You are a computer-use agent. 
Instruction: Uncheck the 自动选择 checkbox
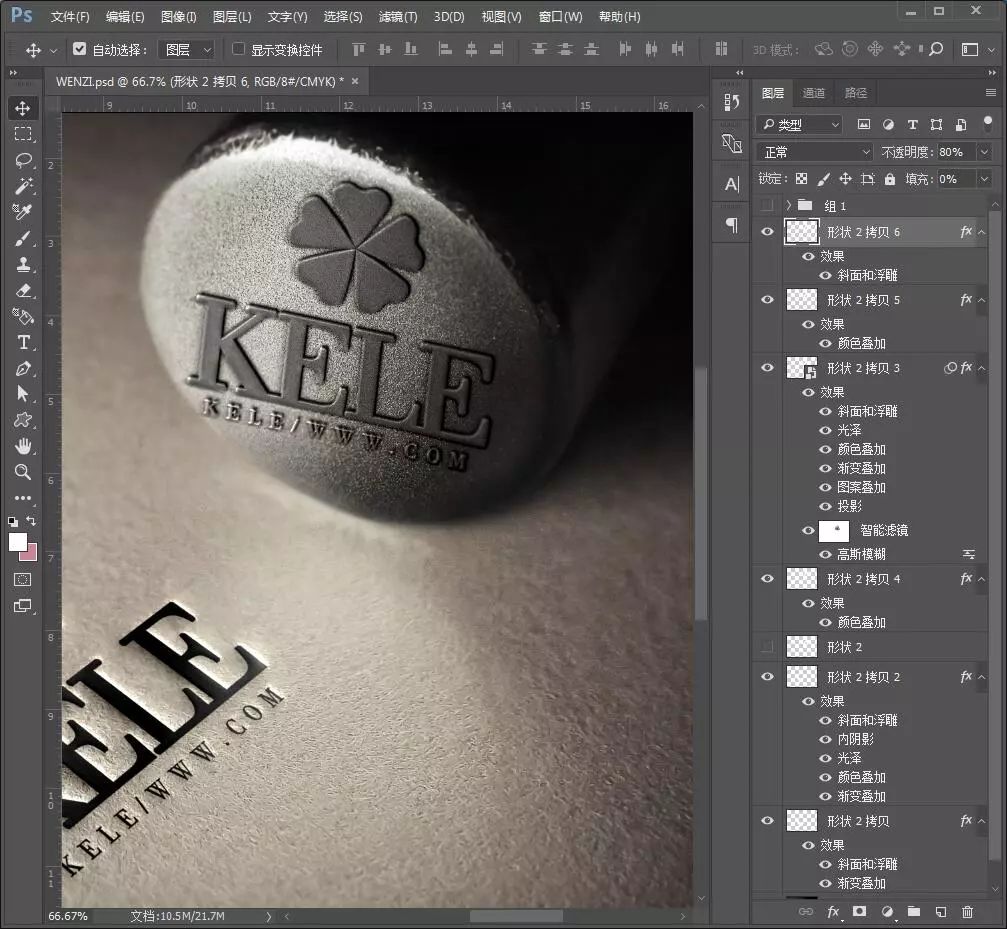(80, 49)
